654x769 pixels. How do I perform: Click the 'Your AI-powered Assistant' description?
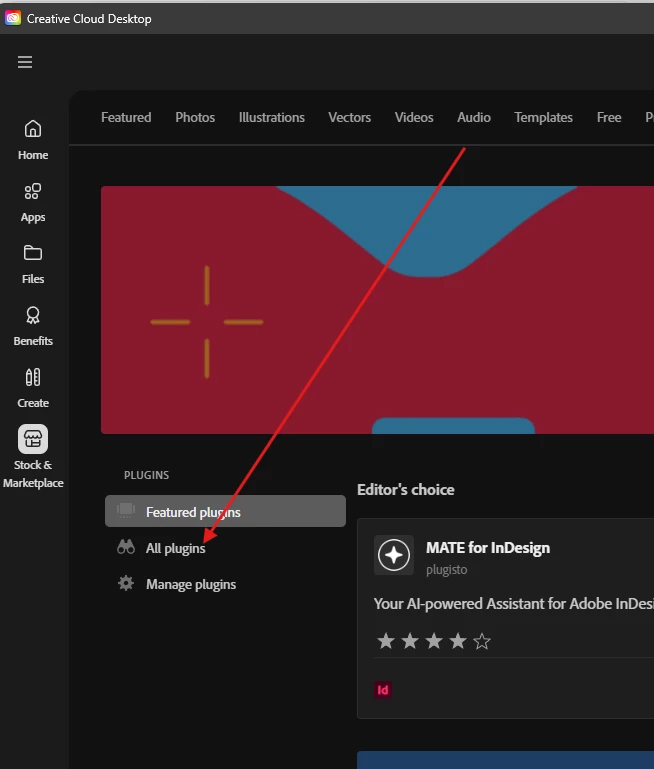(x=514, y=603)
